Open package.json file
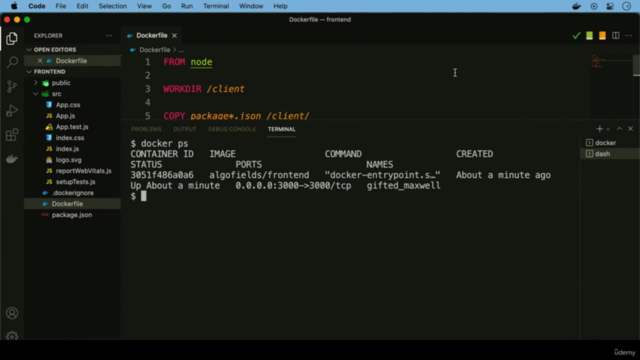This screenshot has width=640, height=360. pos(72,215)
